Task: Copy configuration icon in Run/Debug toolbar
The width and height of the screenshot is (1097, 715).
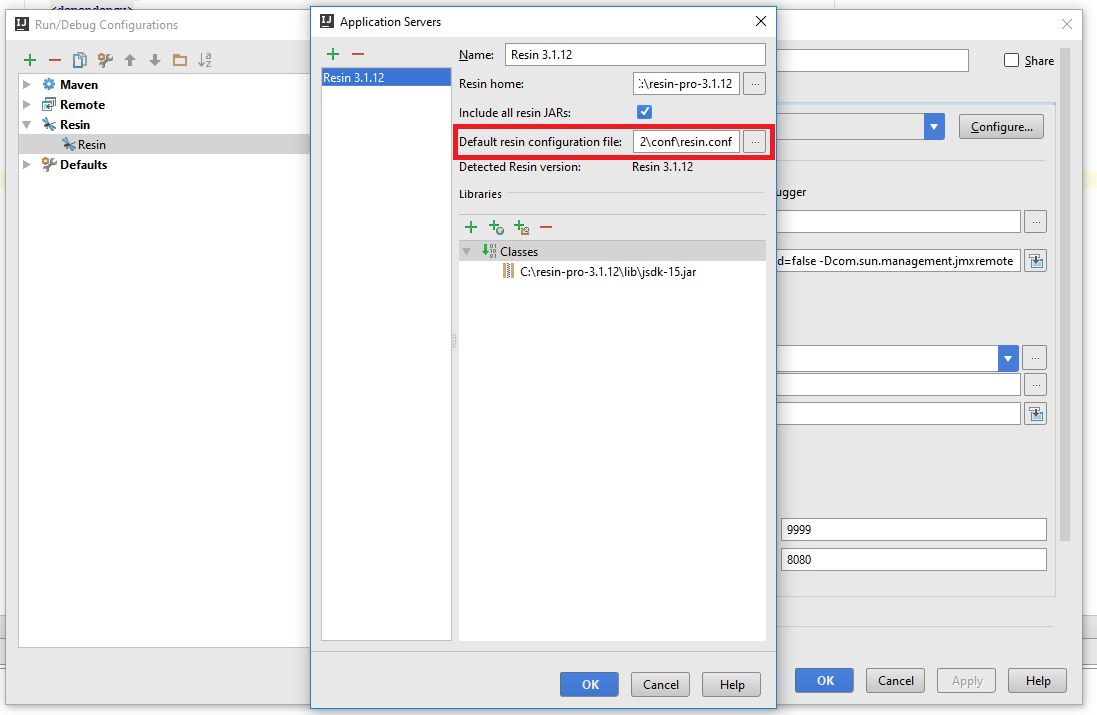Action: [x=80, y=60]
